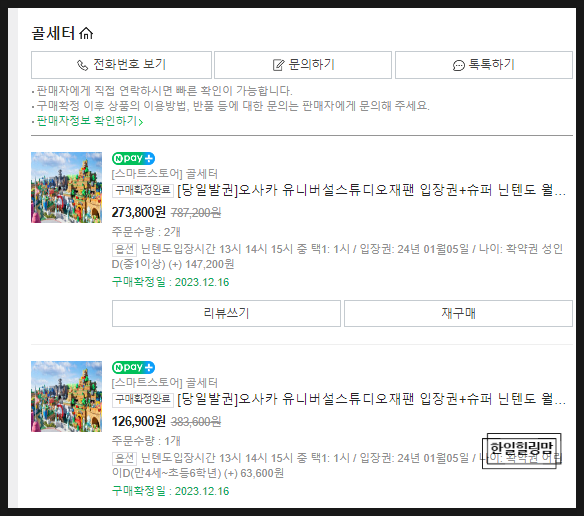The image size is (584, 516).
Task: Open product thumbnail of the 273,800원 order
Action: 66,187
